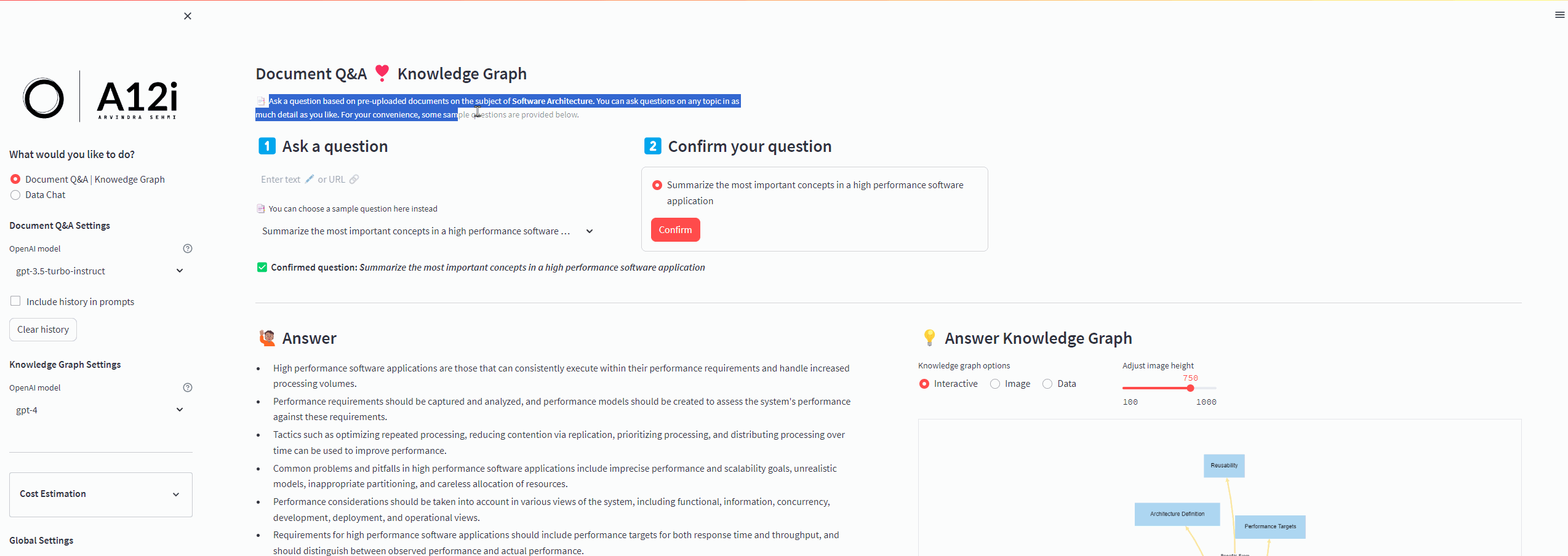Click the 'What would you like to do?' label
This screenshot has width=1568, height=556.
72,154
